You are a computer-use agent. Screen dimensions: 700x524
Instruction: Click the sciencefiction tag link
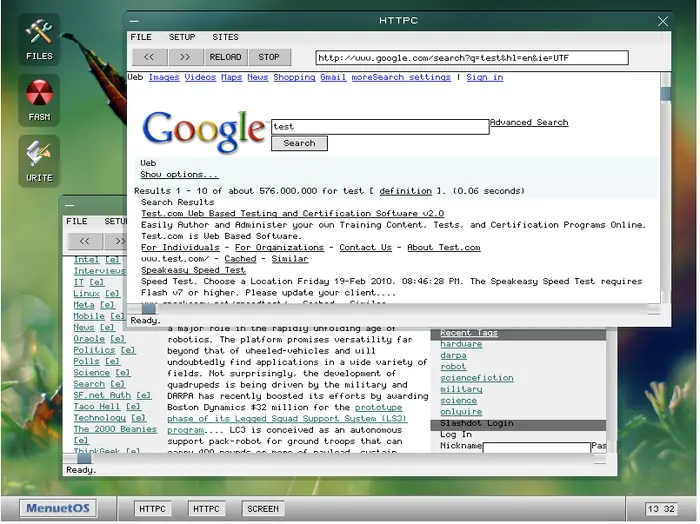[x=477, y=378]
